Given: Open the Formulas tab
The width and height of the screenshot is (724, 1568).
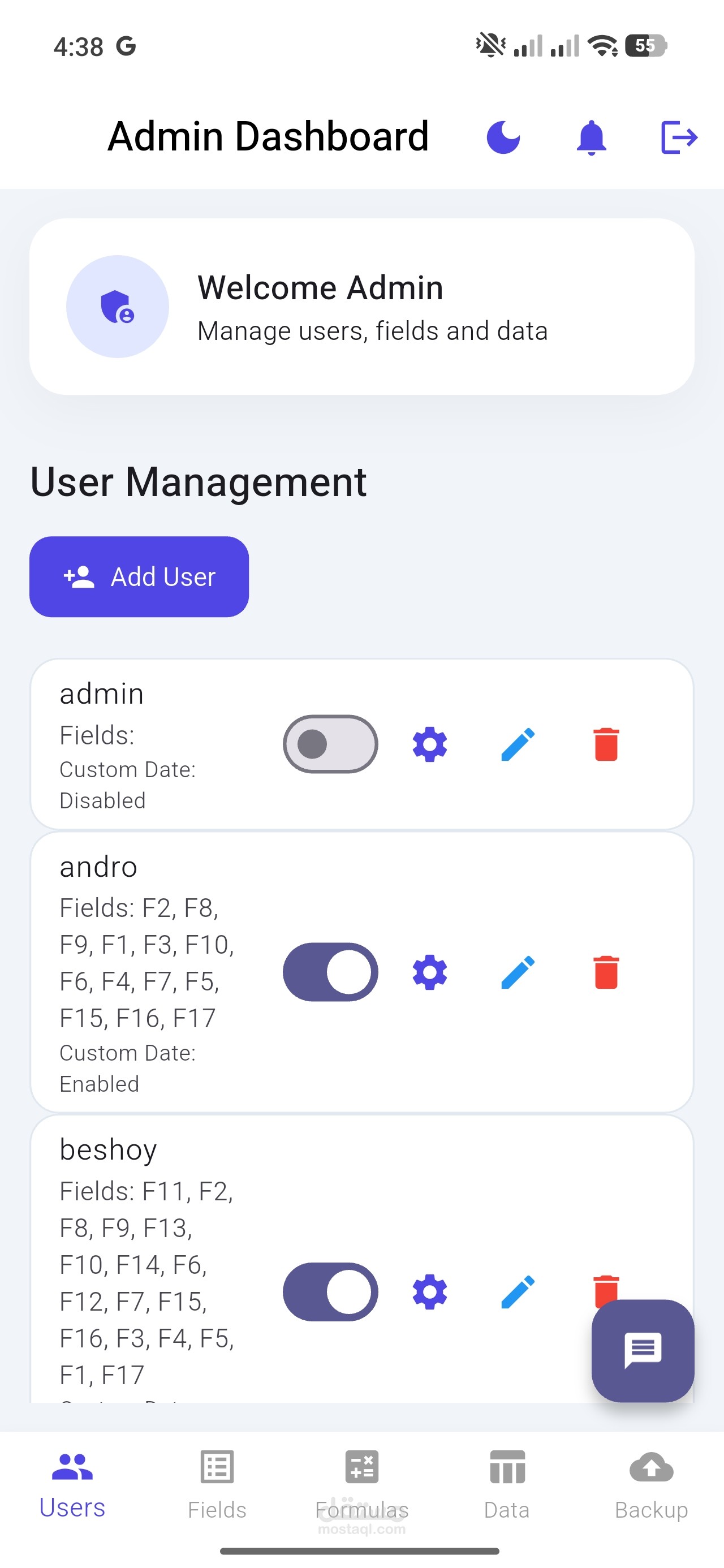Looking at the screenshot, I should (x=361, y=1485).
